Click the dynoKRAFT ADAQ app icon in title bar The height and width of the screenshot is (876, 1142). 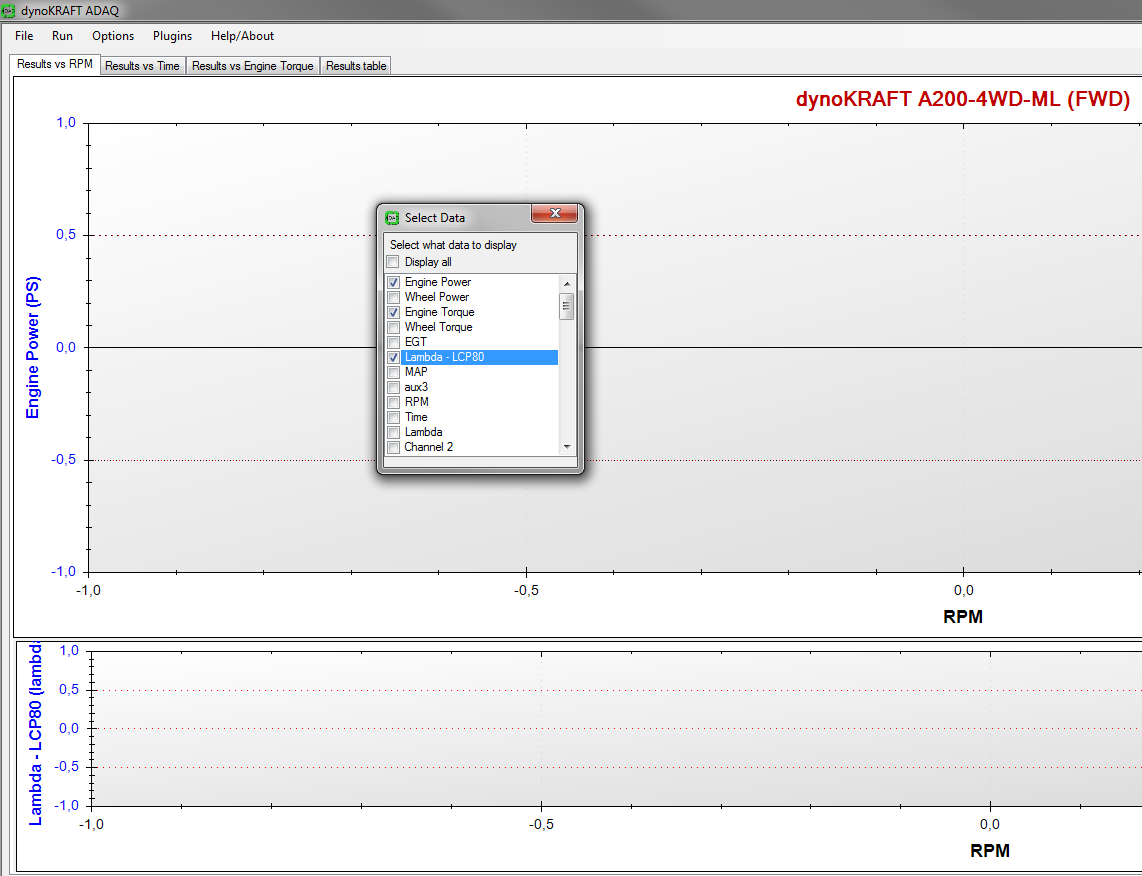(x=8, y=11)
